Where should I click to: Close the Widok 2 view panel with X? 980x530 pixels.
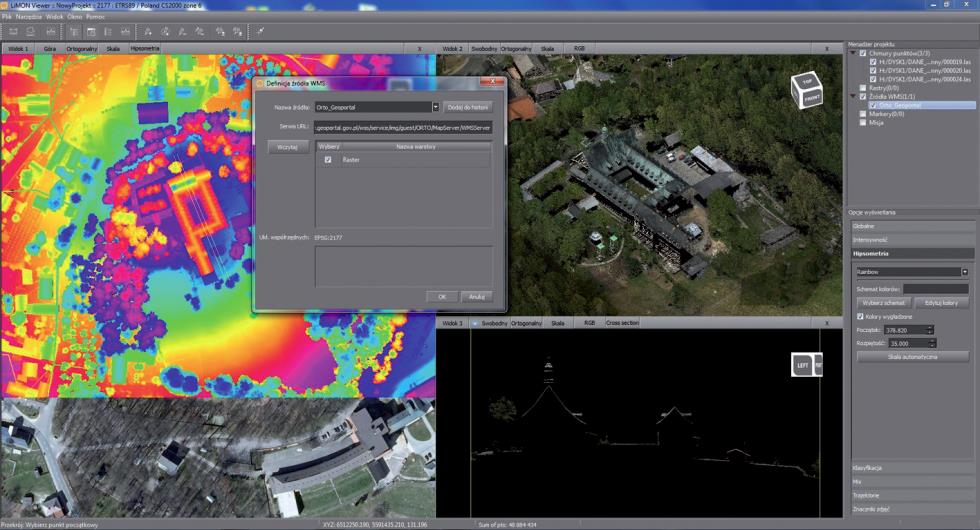[x=826, y=49]
